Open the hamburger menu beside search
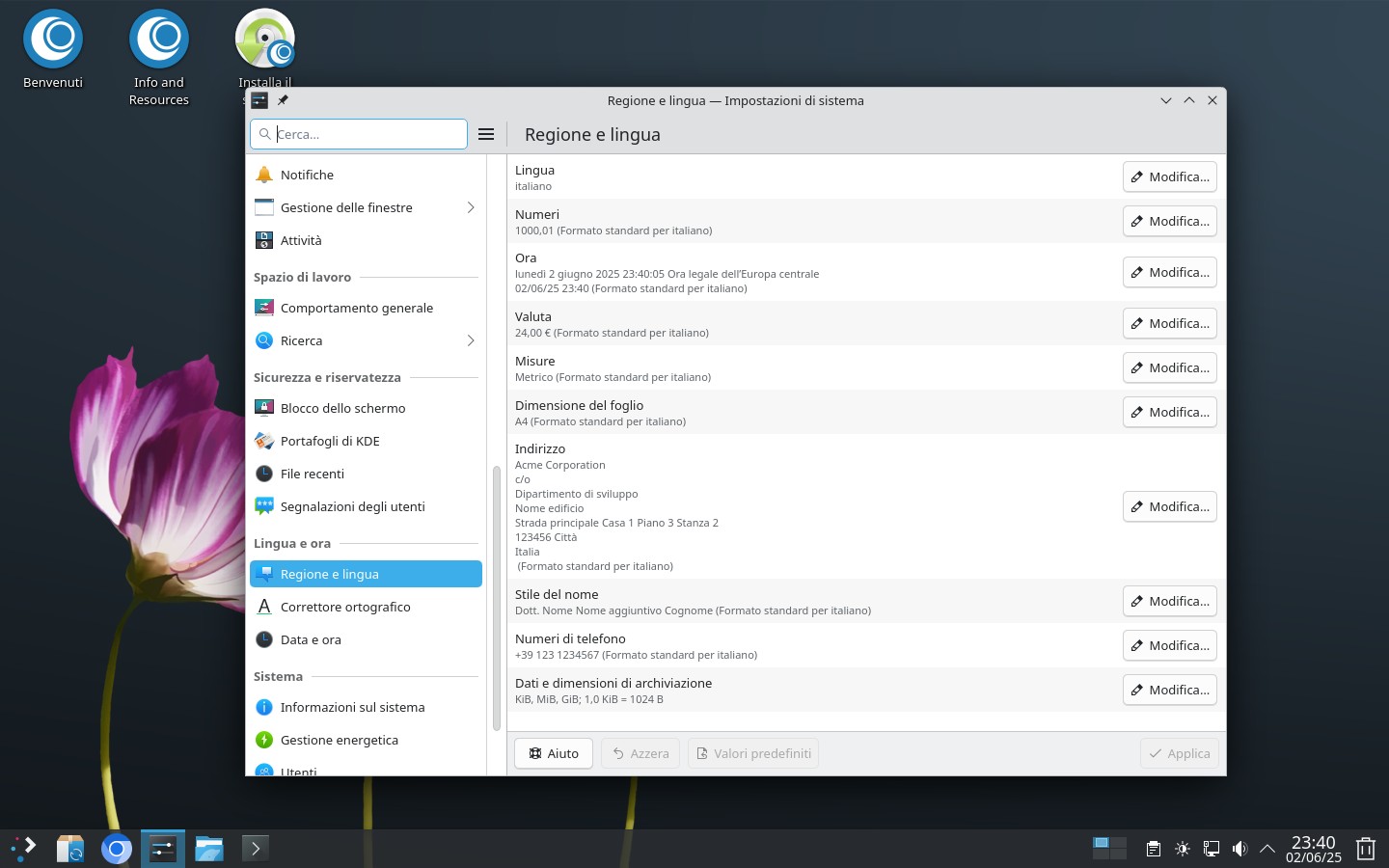The image size is (1389, 868). (486, 134)
